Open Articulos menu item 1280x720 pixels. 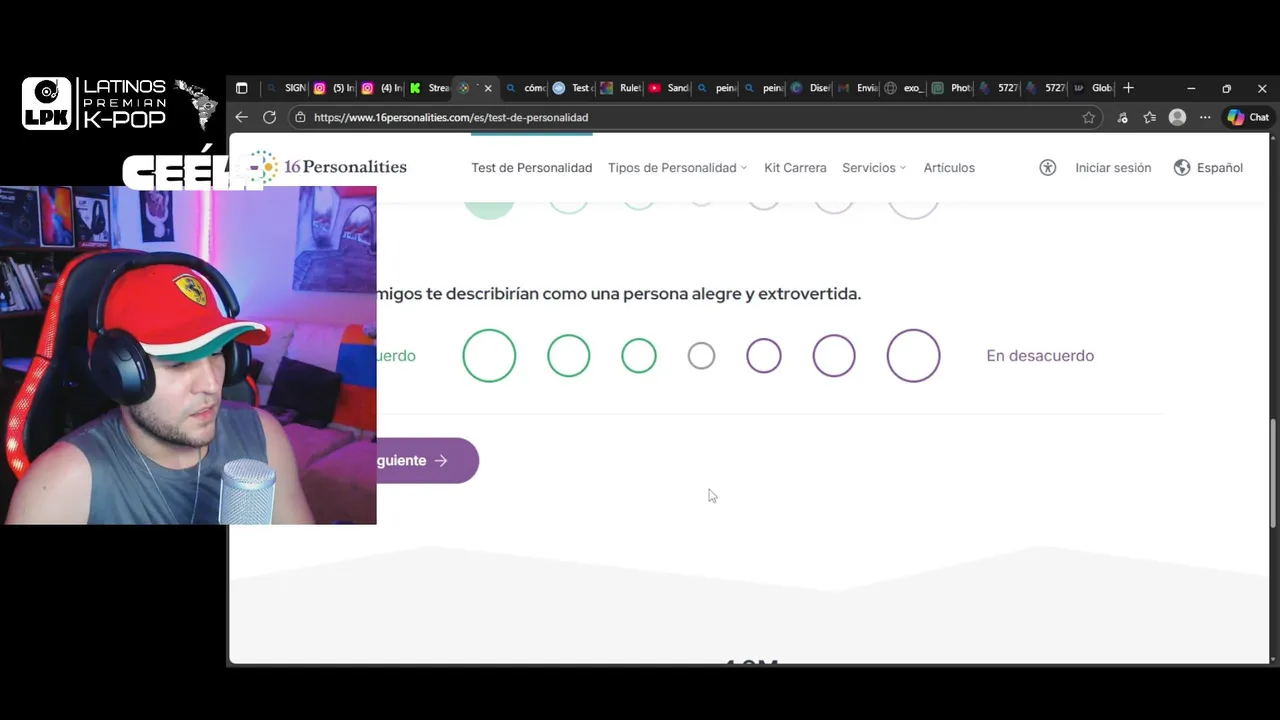click(949, 168)
